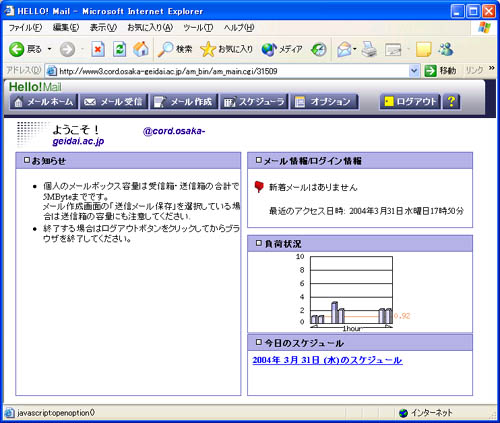The width and height of the screenshot is (500, 423).
Task: Open 2004年 3月 31日 (水)のスケジュール link
Action: click(x=327, y=360)
